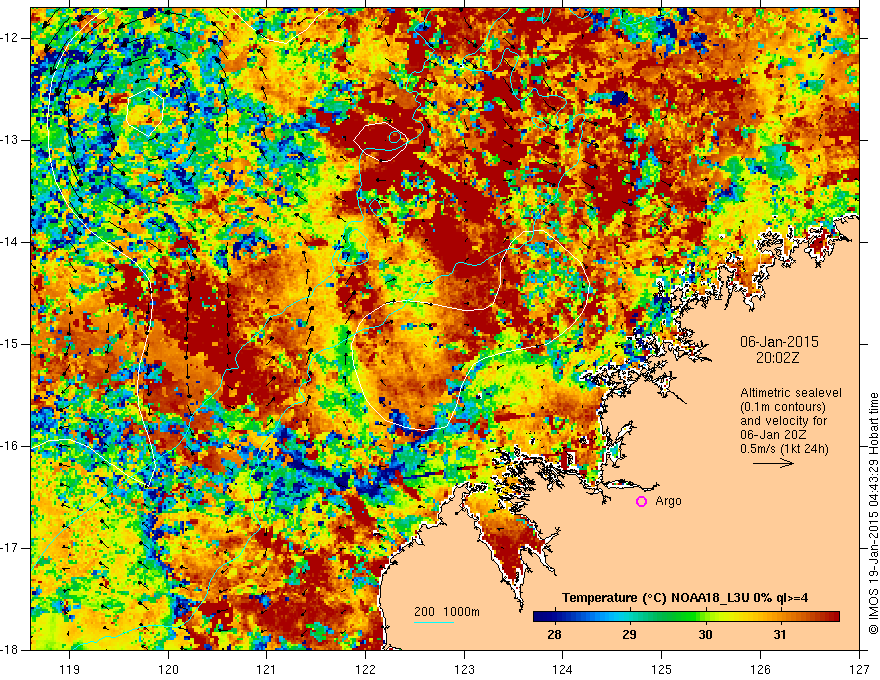Click longitude axis label '127'

pyautogui.click(x=859, y=669)
